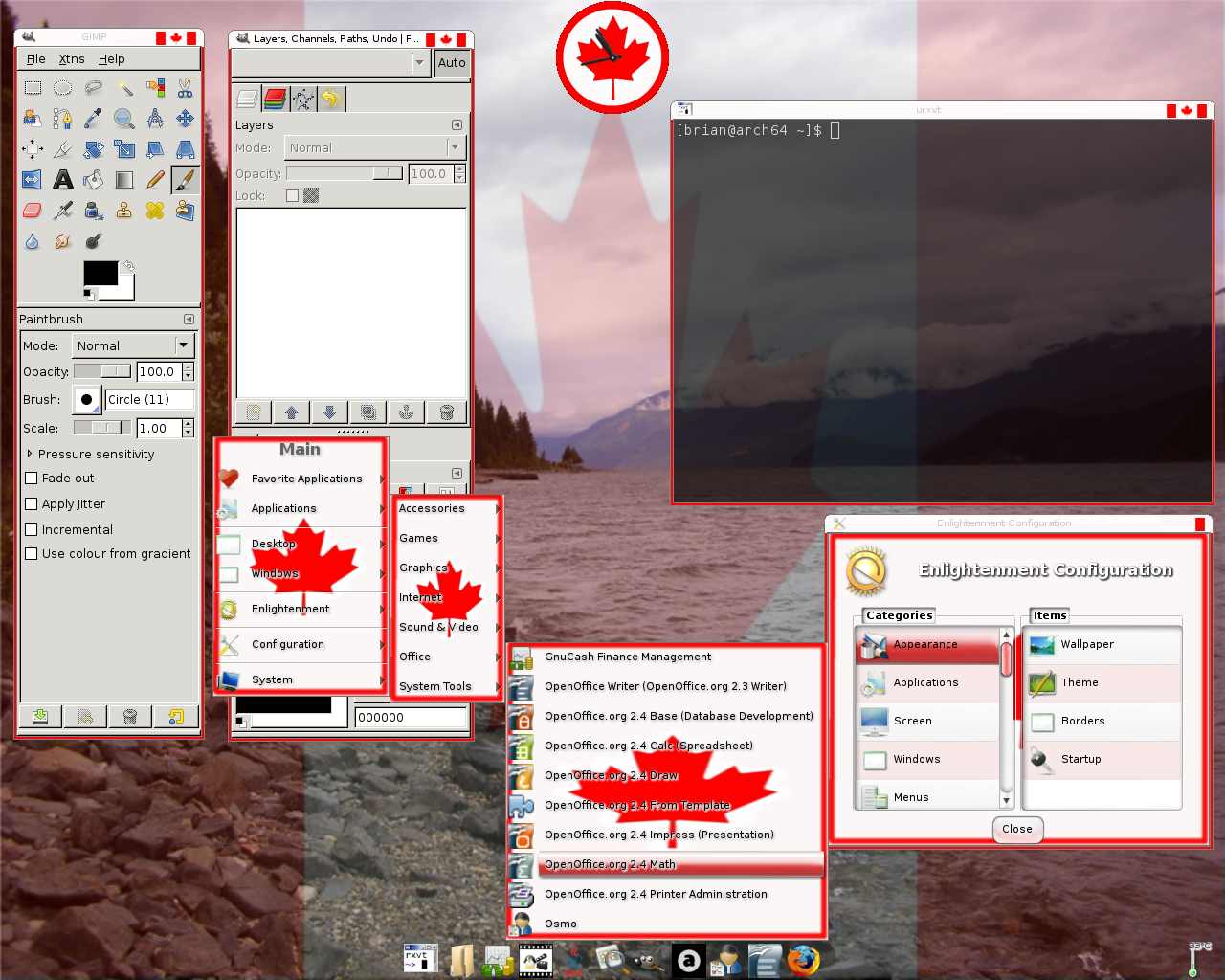
Task: Launch Firefox from the bottom dock
Action: click(803, 959)
